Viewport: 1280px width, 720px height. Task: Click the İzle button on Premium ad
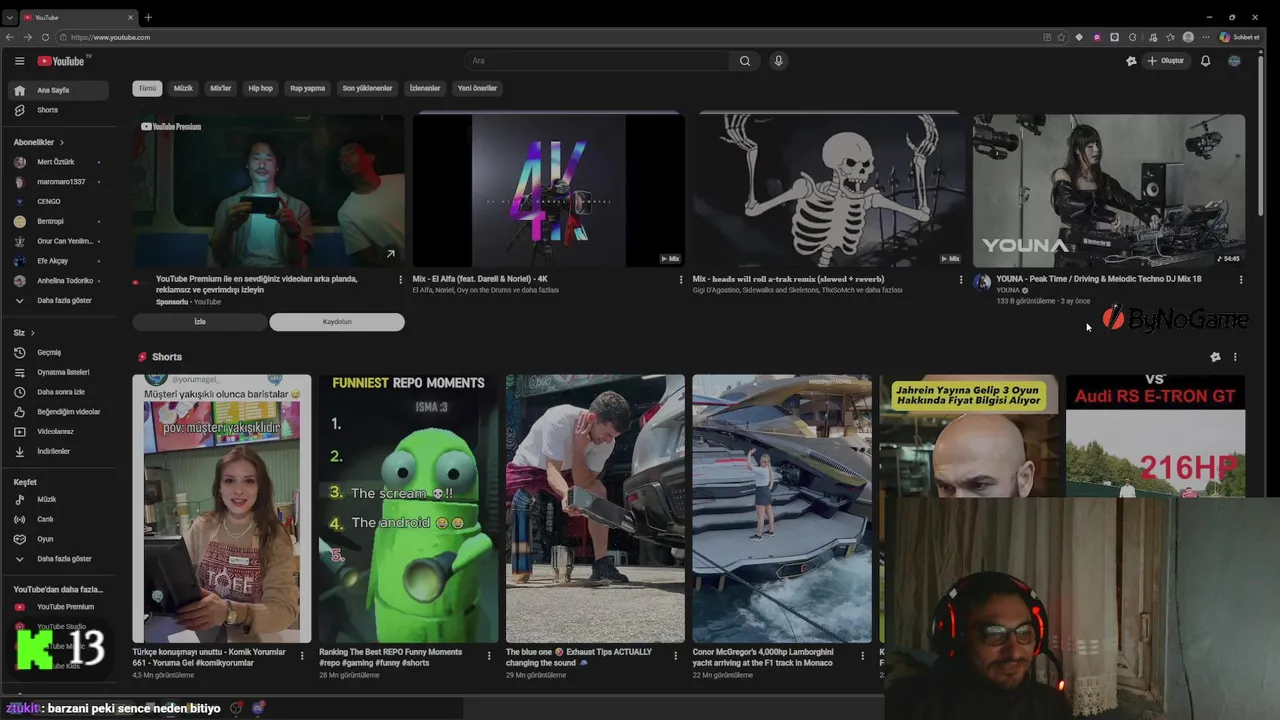tap(200, 322)
